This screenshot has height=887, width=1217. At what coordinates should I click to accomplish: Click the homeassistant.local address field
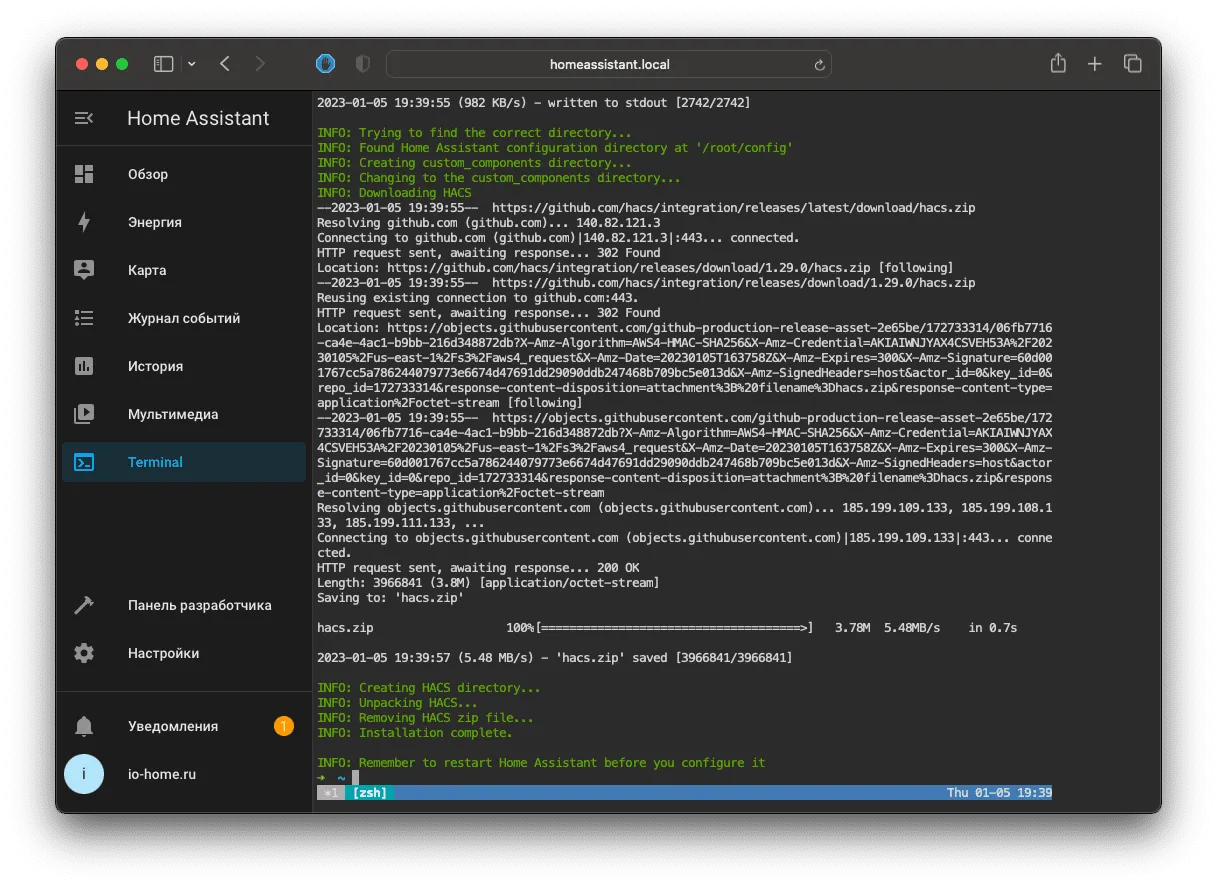(x=609, y=64)
